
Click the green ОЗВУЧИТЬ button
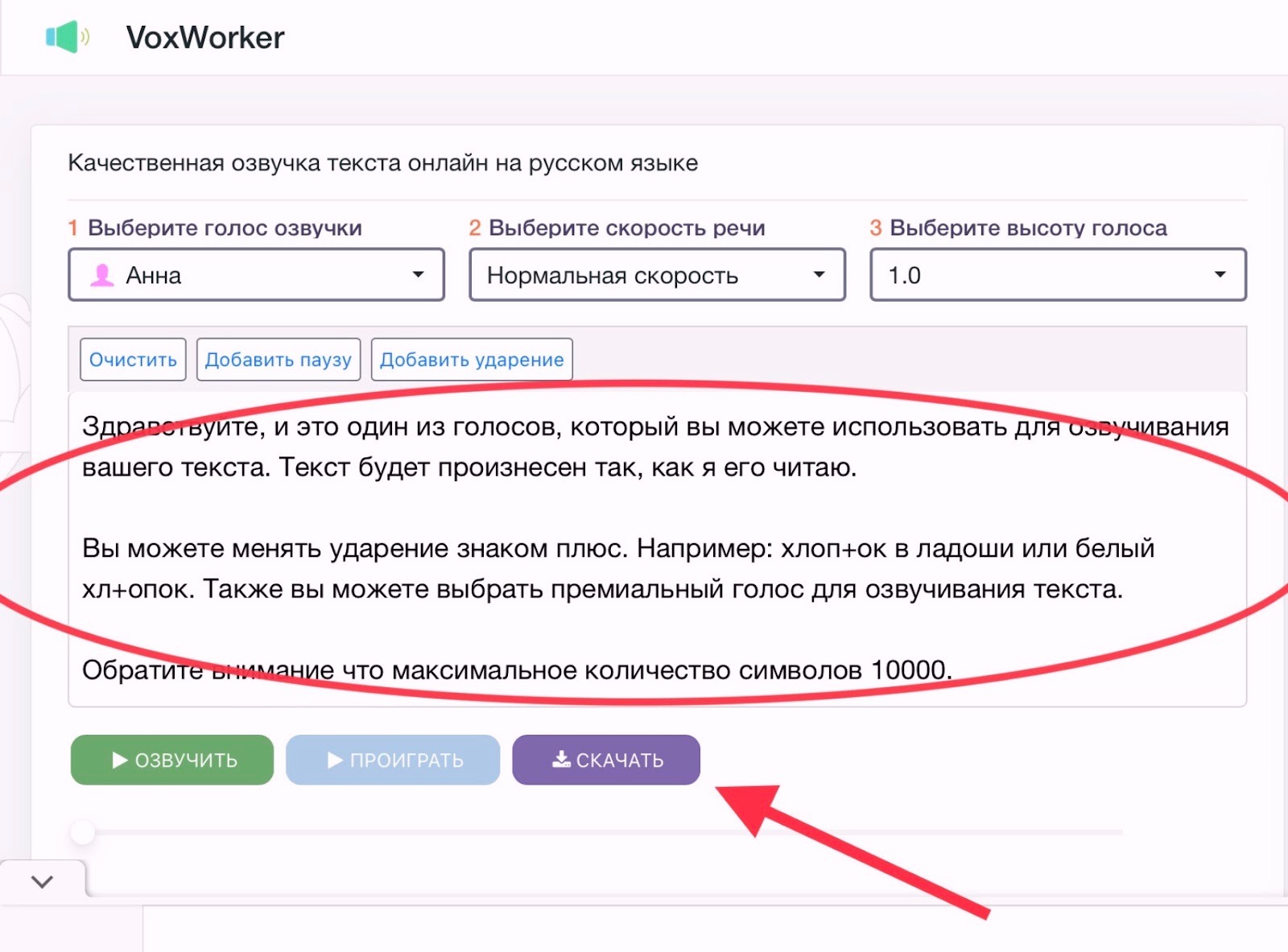click(172, 760)
